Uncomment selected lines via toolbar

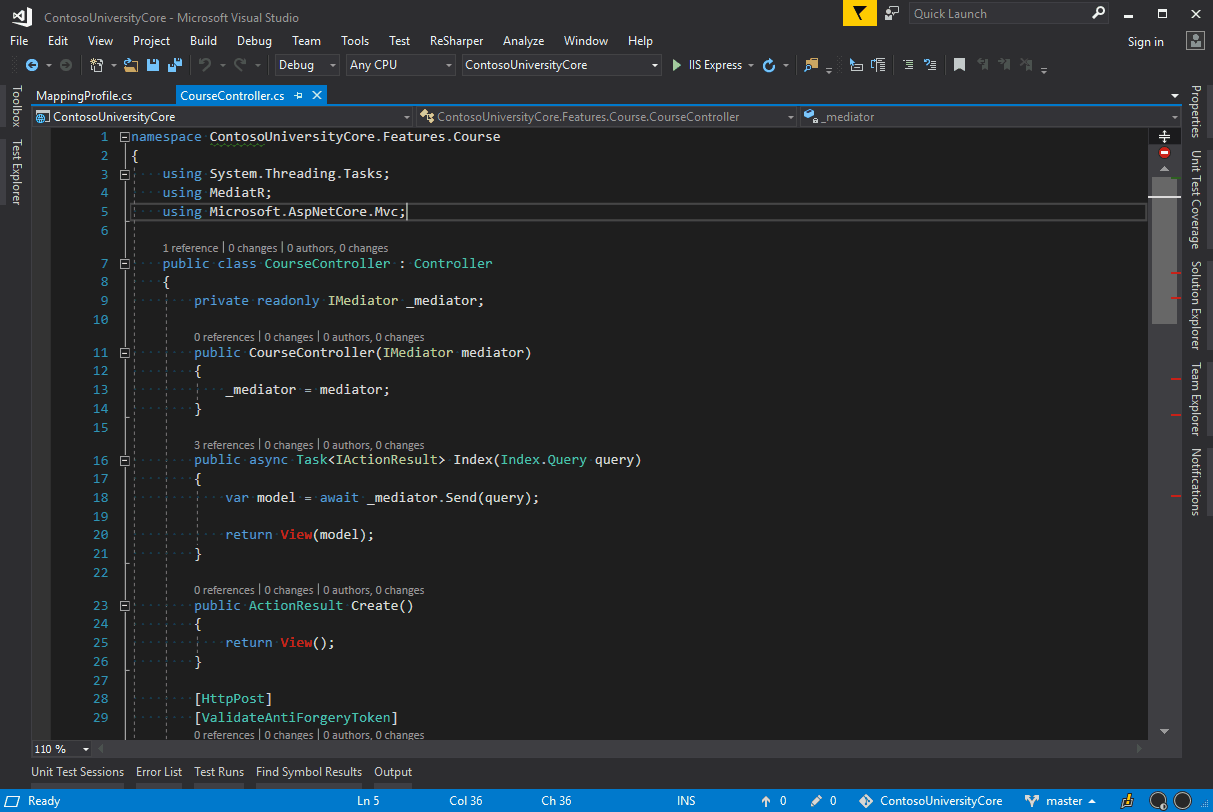coord(931,65)
